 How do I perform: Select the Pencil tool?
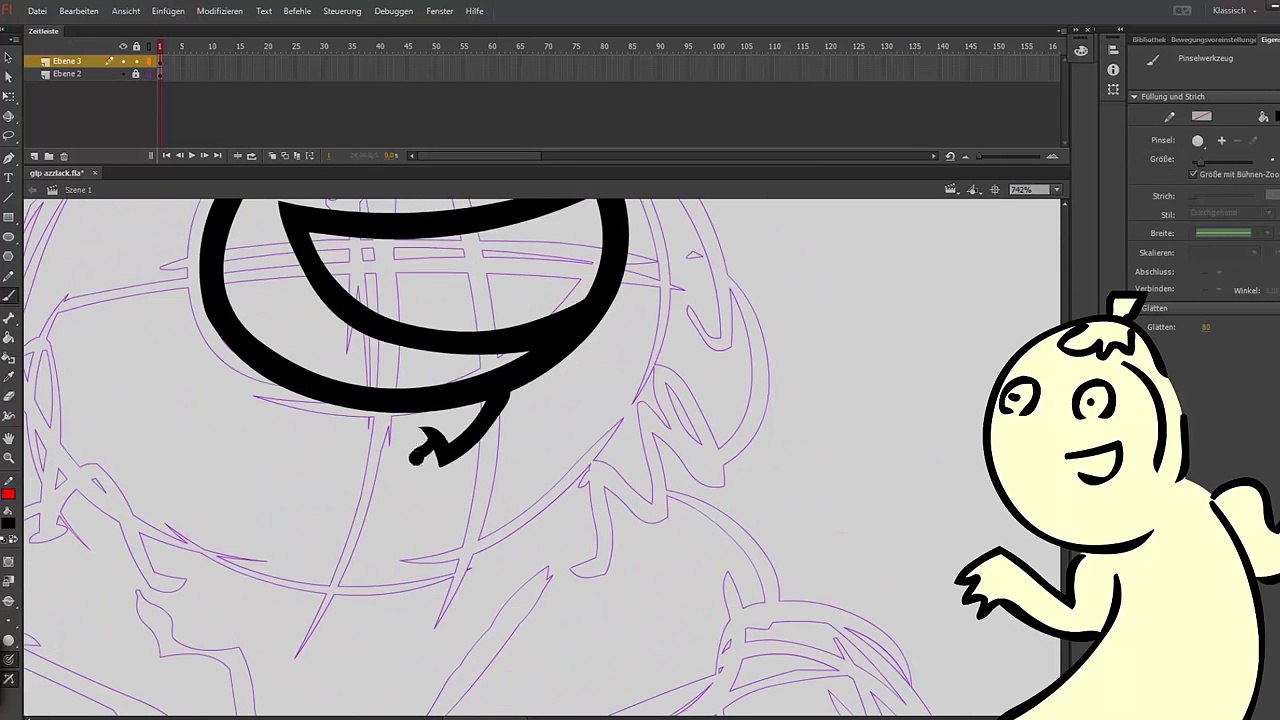point(8,277)
